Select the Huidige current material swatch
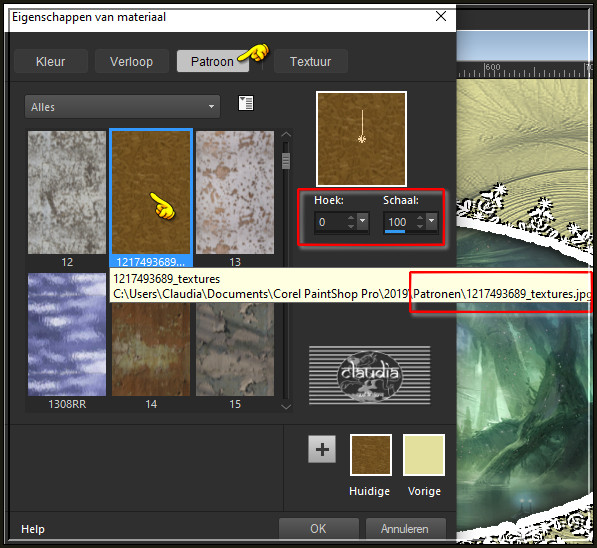 [x=371, y=455]
